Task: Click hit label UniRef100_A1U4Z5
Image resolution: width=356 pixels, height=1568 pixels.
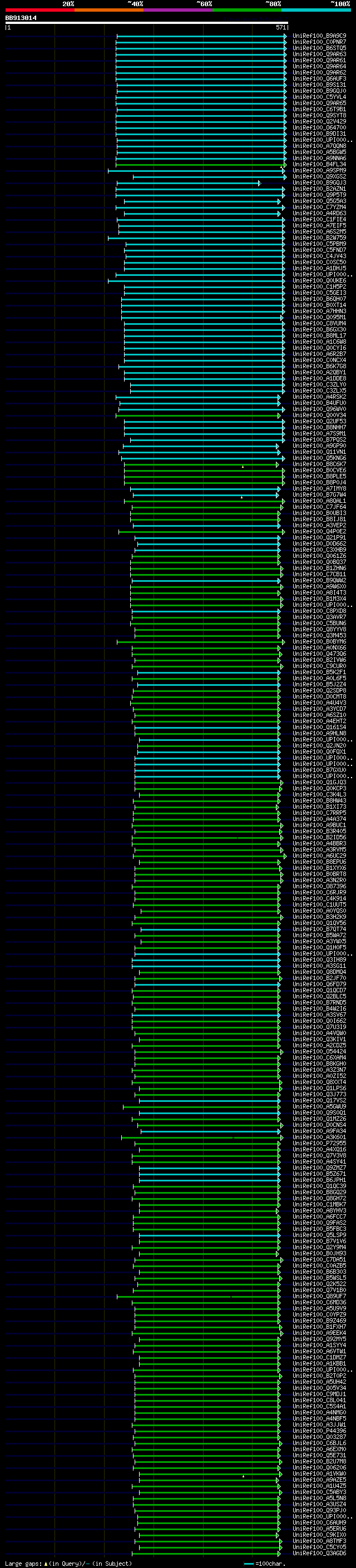Action: (x=319, y=1485)
